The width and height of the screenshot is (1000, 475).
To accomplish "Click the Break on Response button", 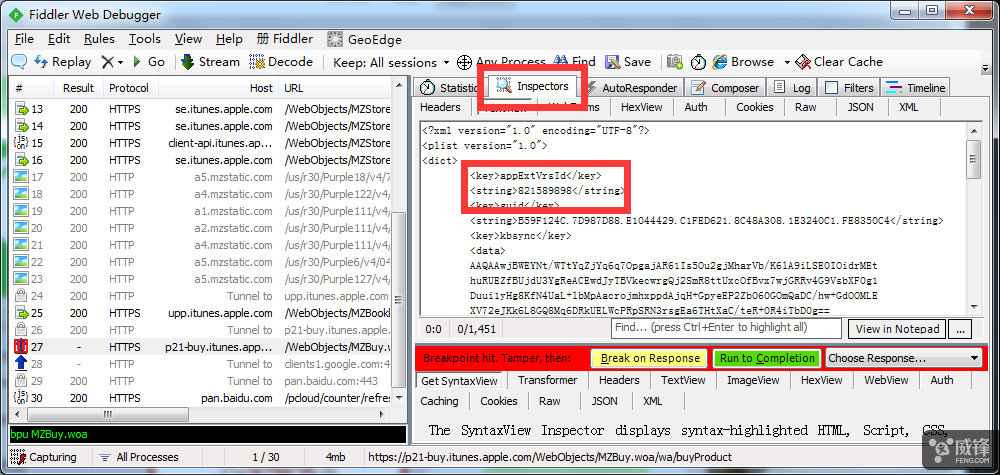I will point(650,358).
